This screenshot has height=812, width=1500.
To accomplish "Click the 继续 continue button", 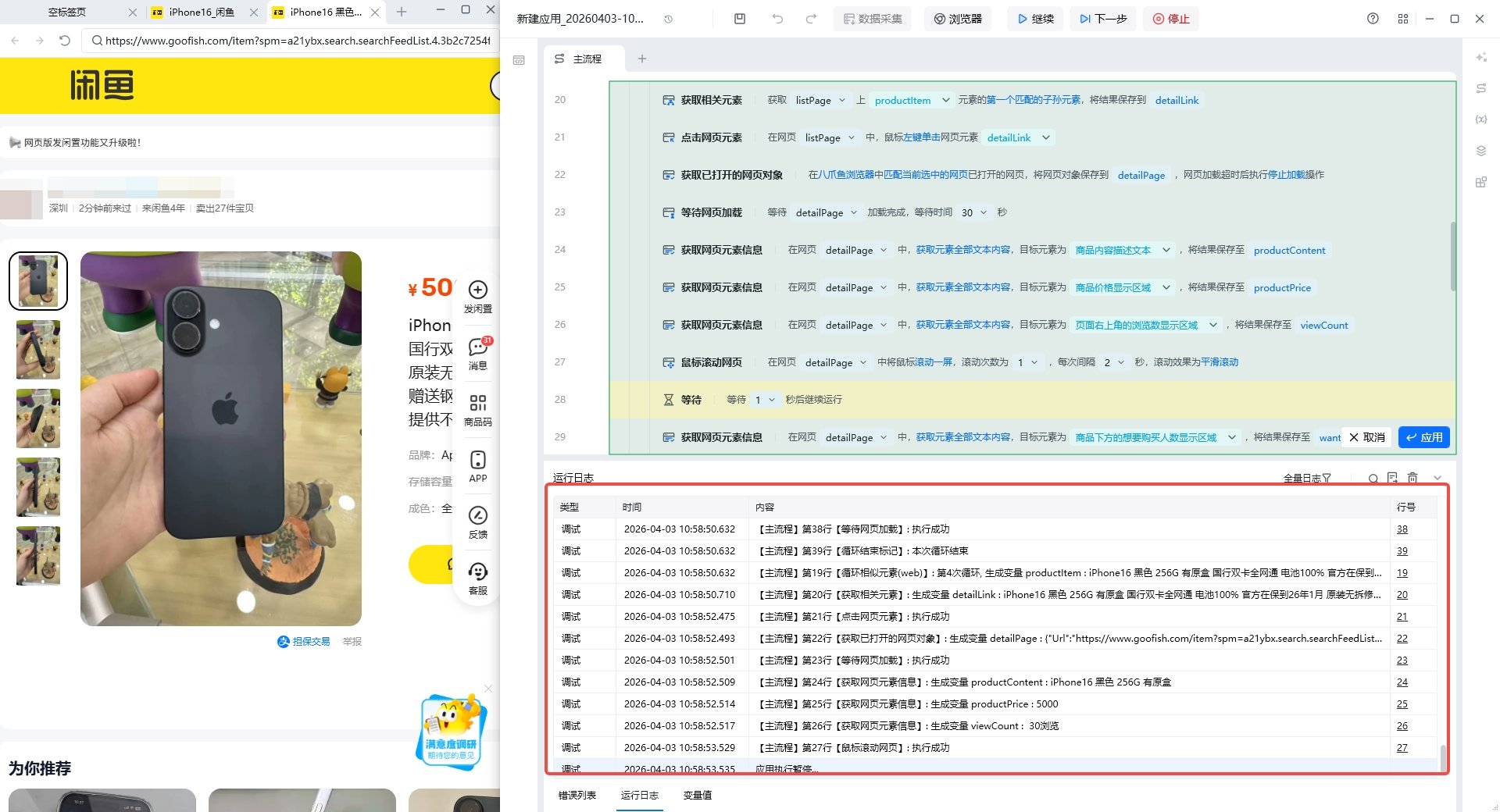I will point(1035,19).
